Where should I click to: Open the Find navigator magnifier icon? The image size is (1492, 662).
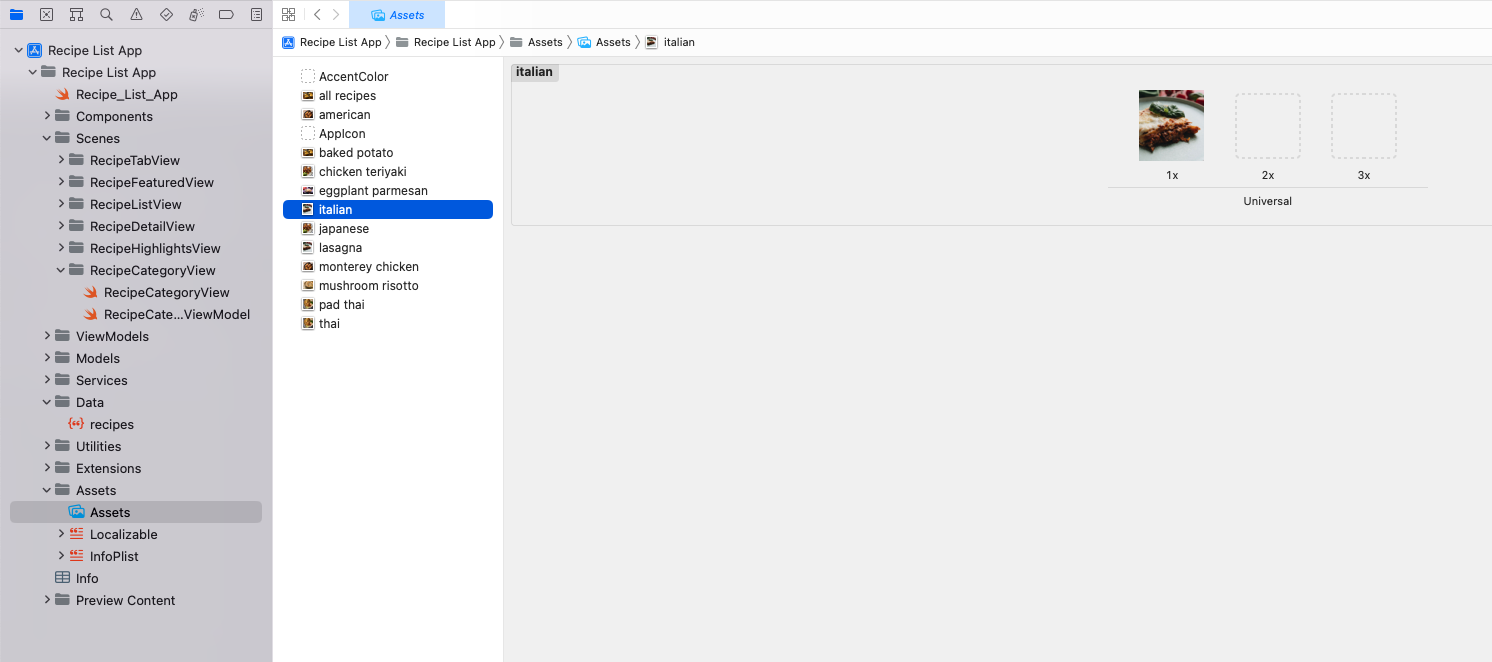[x=106, y=14]
